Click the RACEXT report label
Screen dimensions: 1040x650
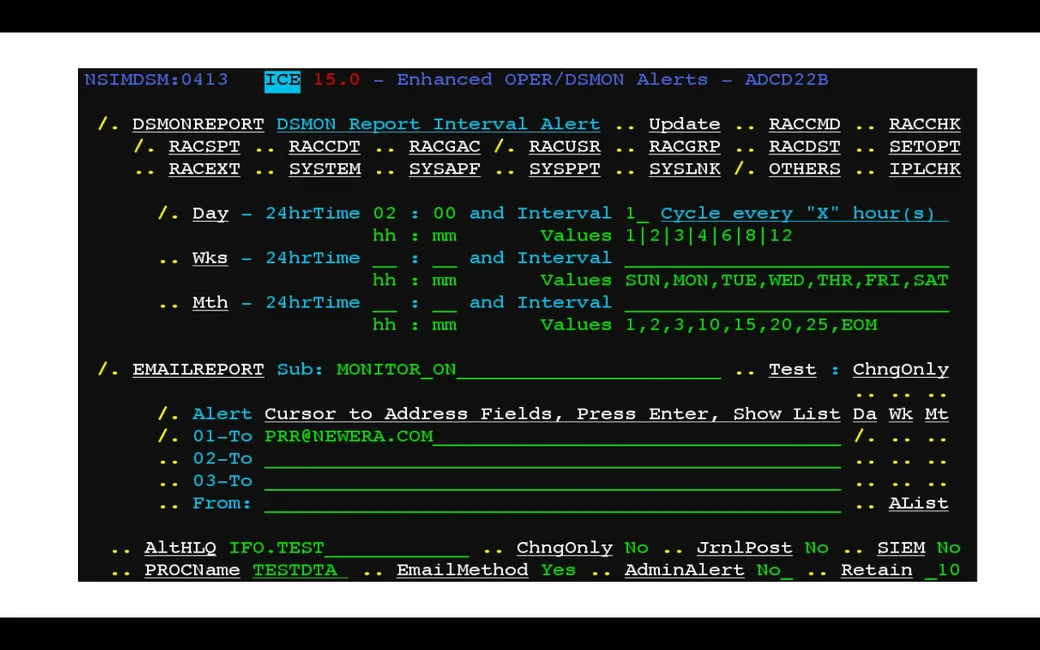pos(204,169)
